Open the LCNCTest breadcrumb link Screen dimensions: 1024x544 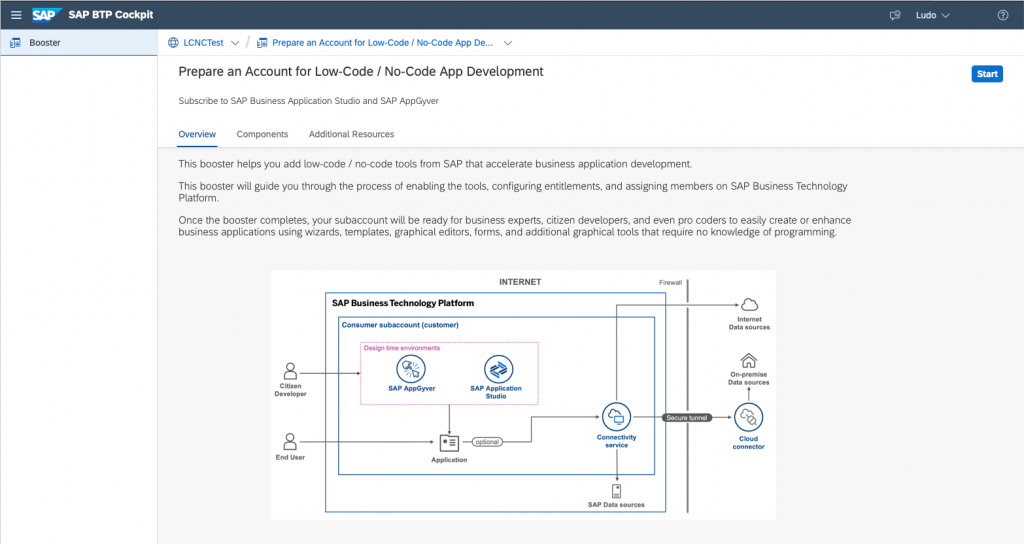tap(203, 42)
